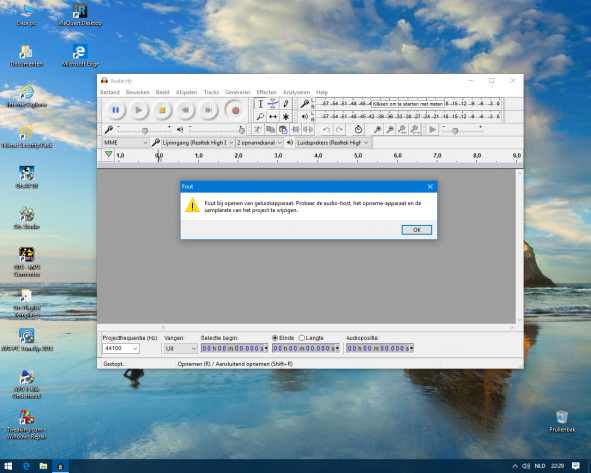Screen dimensions: 591x473
Task: Click the Zoom Out icon
Action: (390, 130)
